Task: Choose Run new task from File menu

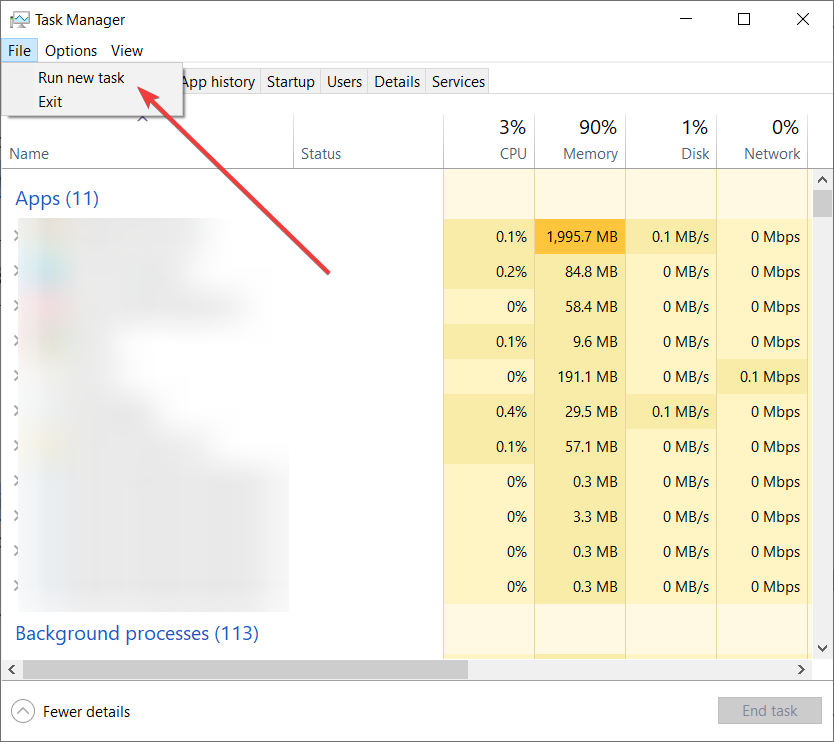Action: (93, 78)
